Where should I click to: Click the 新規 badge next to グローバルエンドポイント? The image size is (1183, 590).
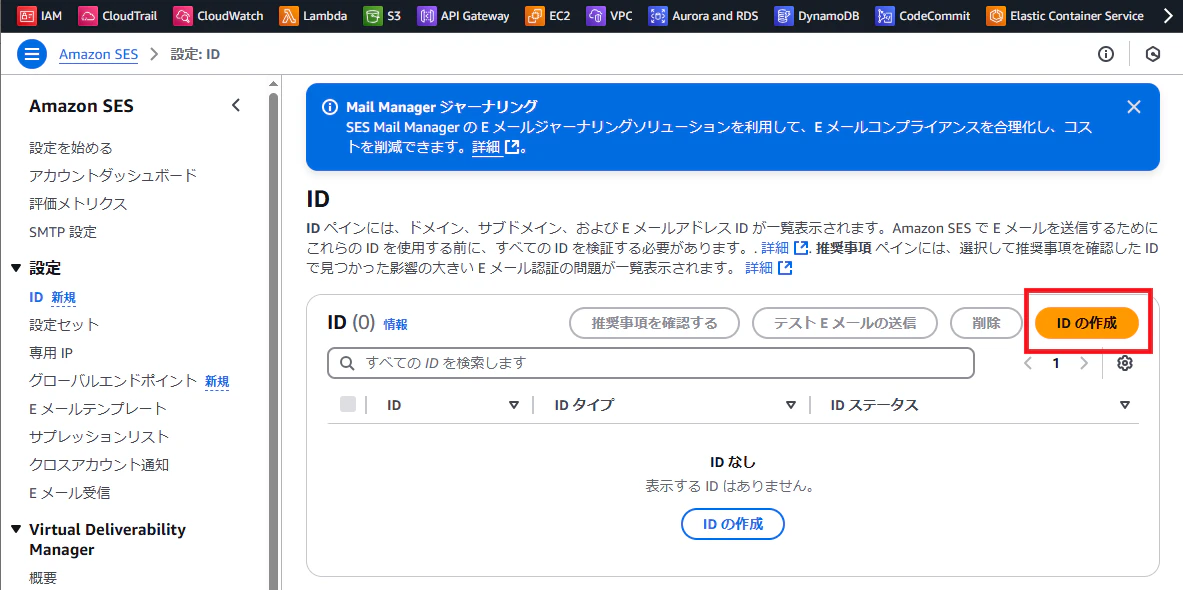pos(217,382)
